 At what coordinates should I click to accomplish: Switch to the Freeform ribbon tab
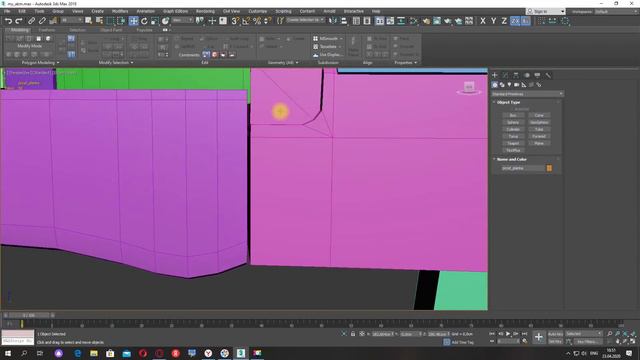click(47, 30)
